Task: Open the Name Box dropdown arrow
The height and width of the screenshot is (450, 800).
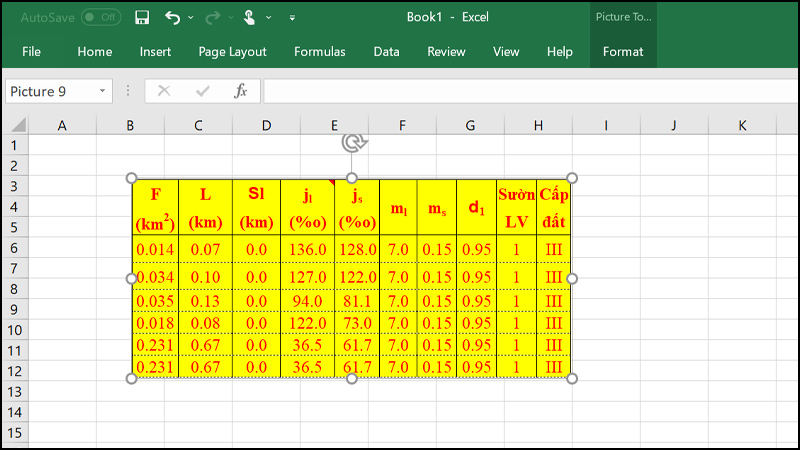Action: [102, 91]
